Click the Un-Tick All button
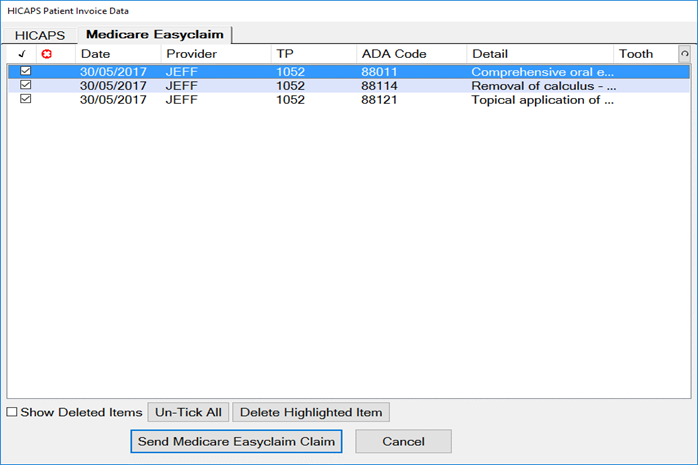698x465 pixels. [x=188, y=412]
